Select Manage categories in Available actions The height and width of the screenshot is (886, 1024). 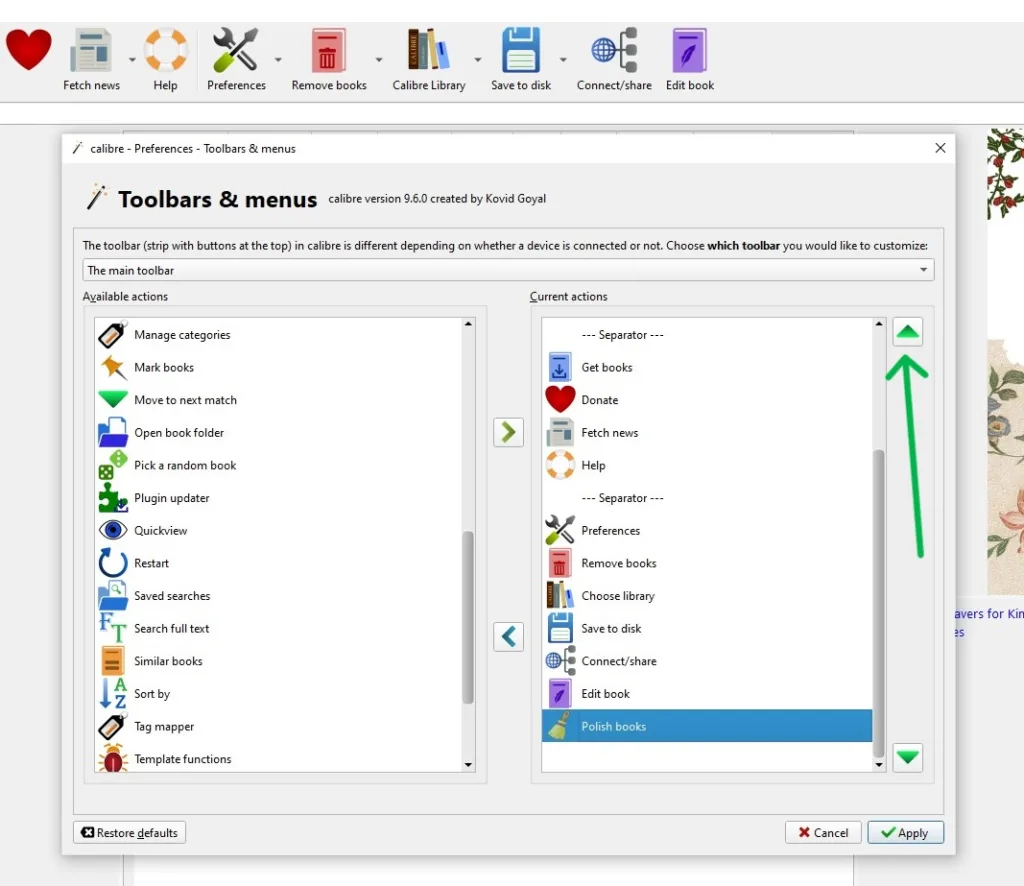(279, 334)
